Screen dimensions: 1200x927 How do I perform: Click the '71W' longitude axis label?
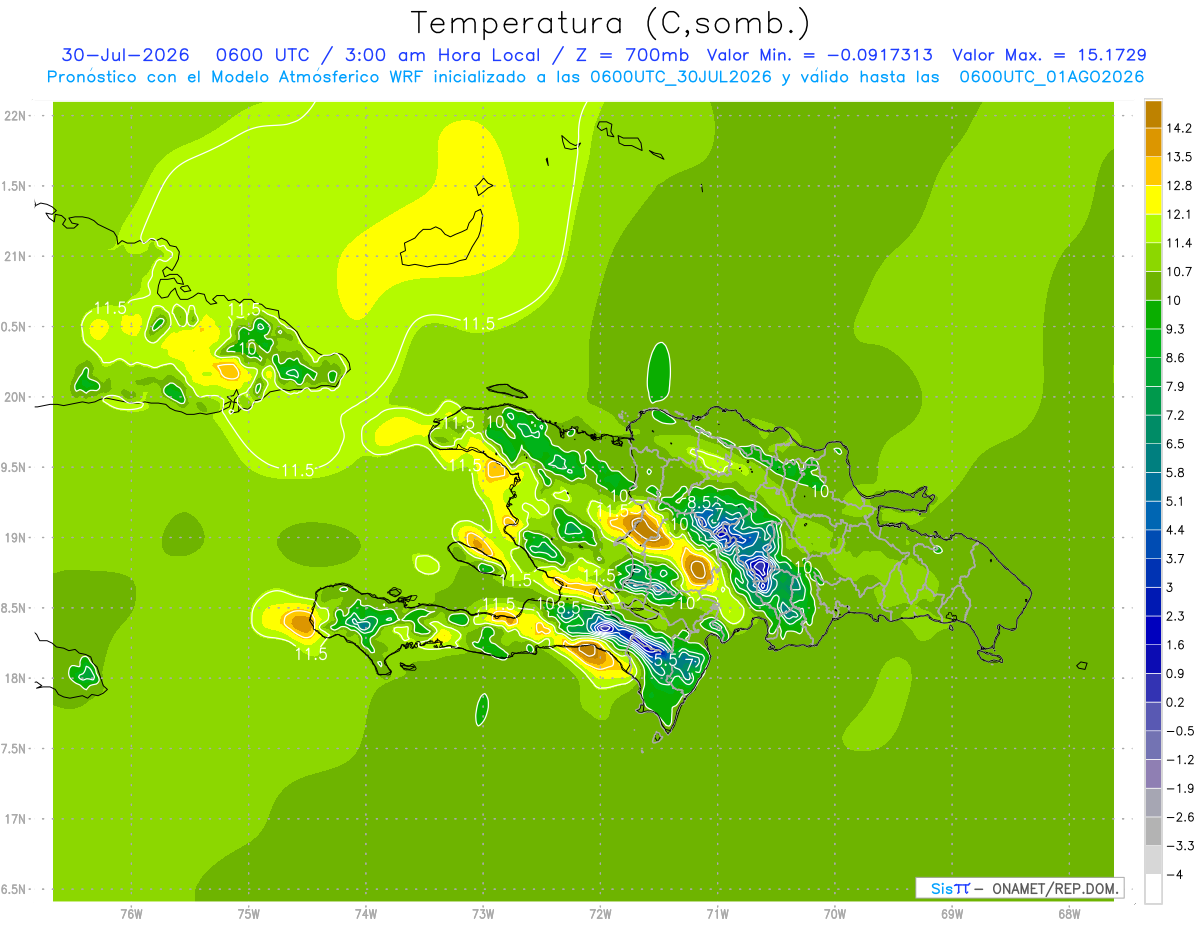(717, 913)
